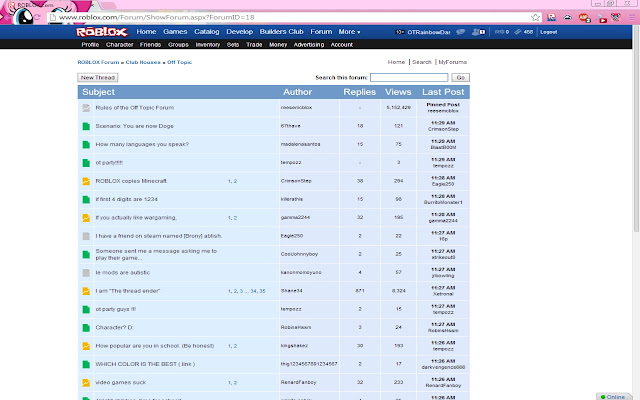Open the Develop menu item
Viewport: 640px width, 400px height.
click(x=240, y=31)
